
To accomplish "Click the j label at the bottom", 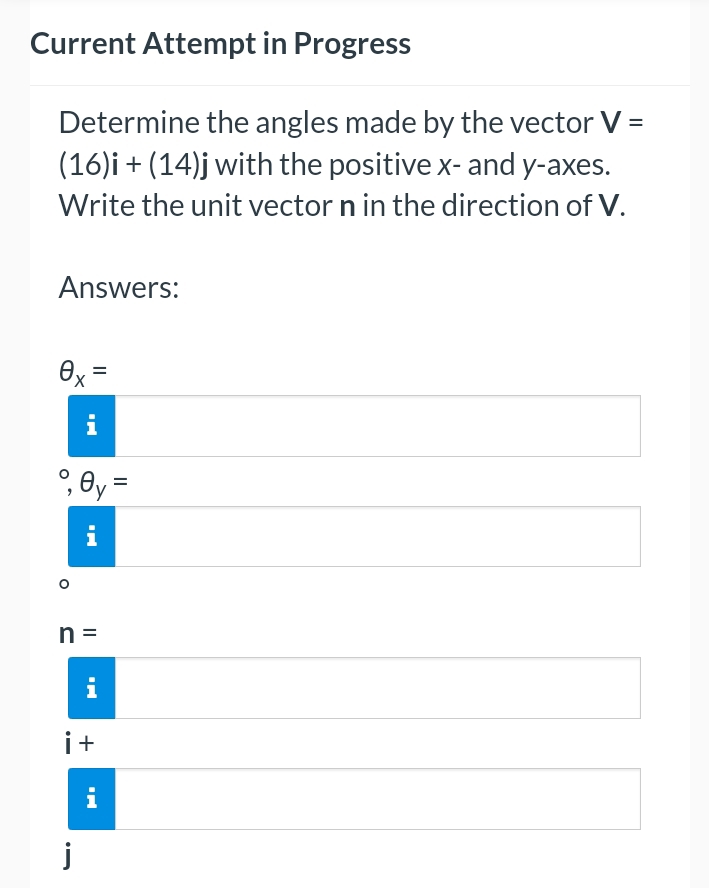I will pyautogui.click(x=65, y=853).
